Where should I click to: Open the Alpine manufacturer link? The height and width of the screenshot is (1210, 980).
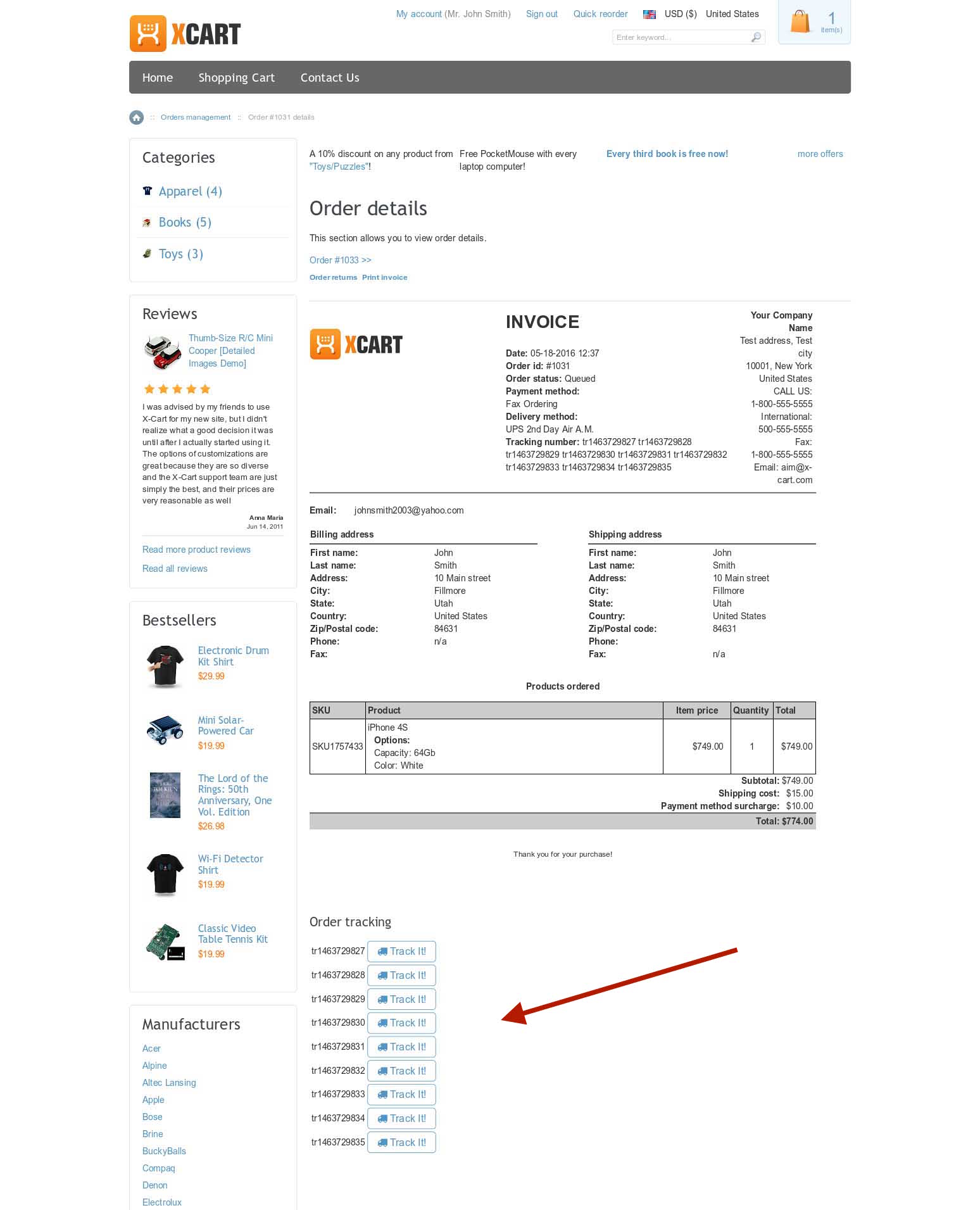tap(154, 1066)
